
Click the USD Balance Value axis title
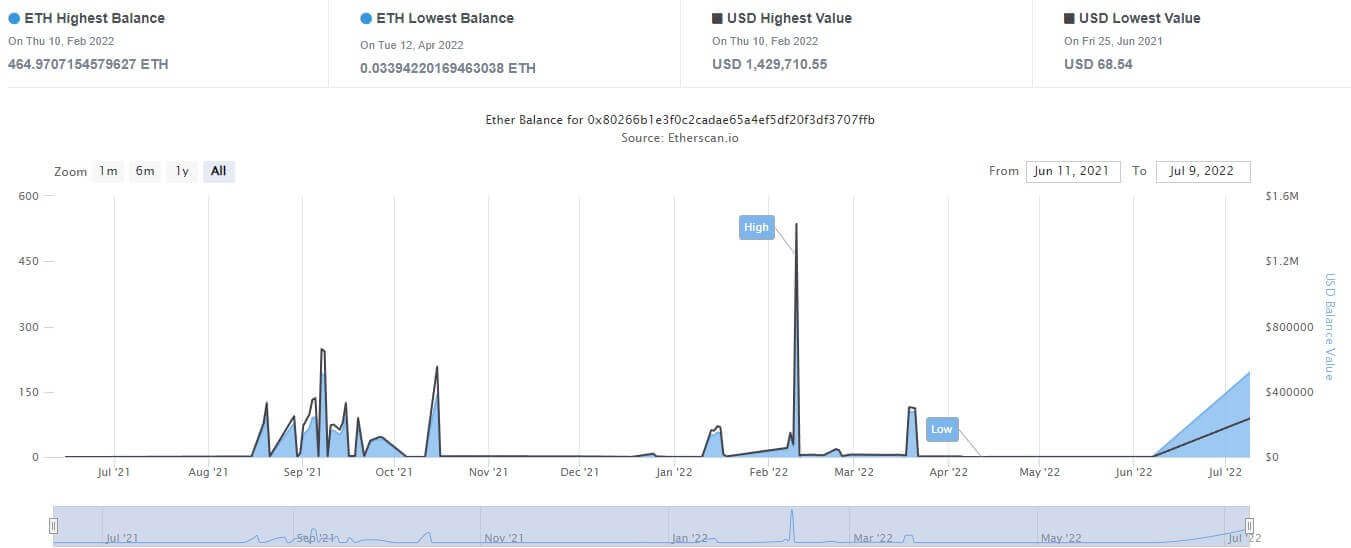[x=1330, y=326]
